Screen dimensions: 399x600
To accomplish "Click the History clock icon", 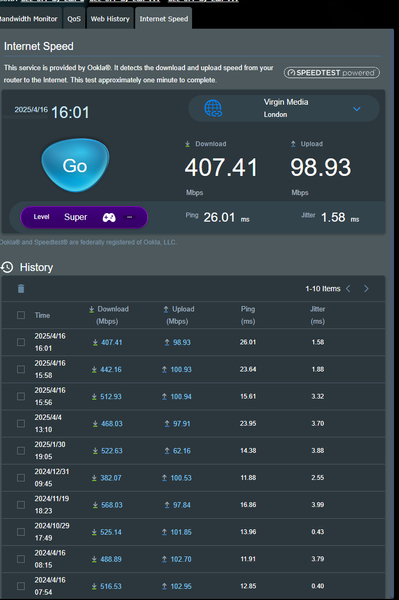I will [x=7, y=267].
